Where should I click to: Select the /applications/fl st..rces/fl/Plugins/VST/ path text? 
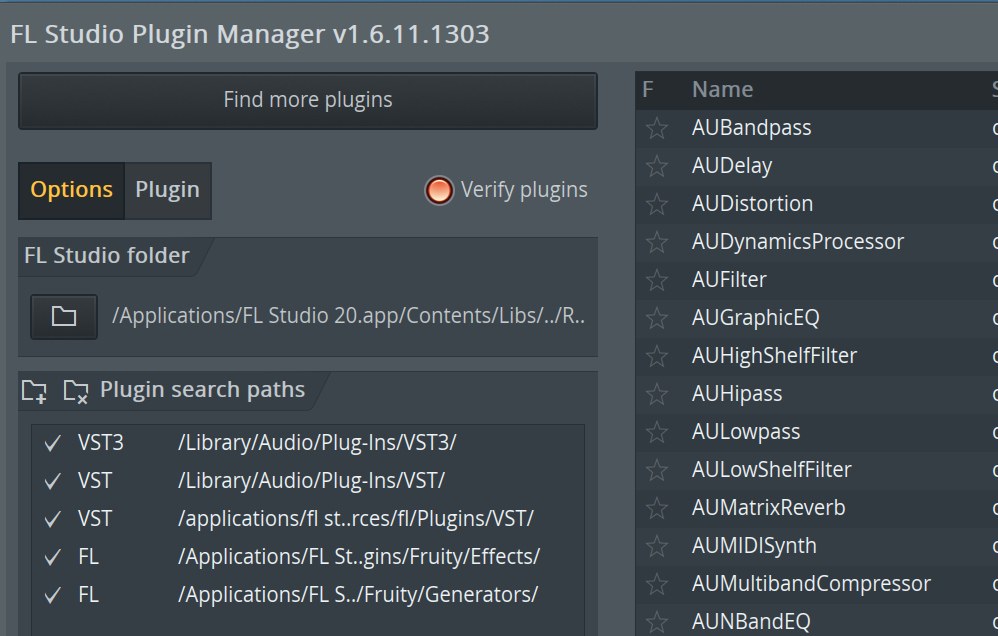356,519
